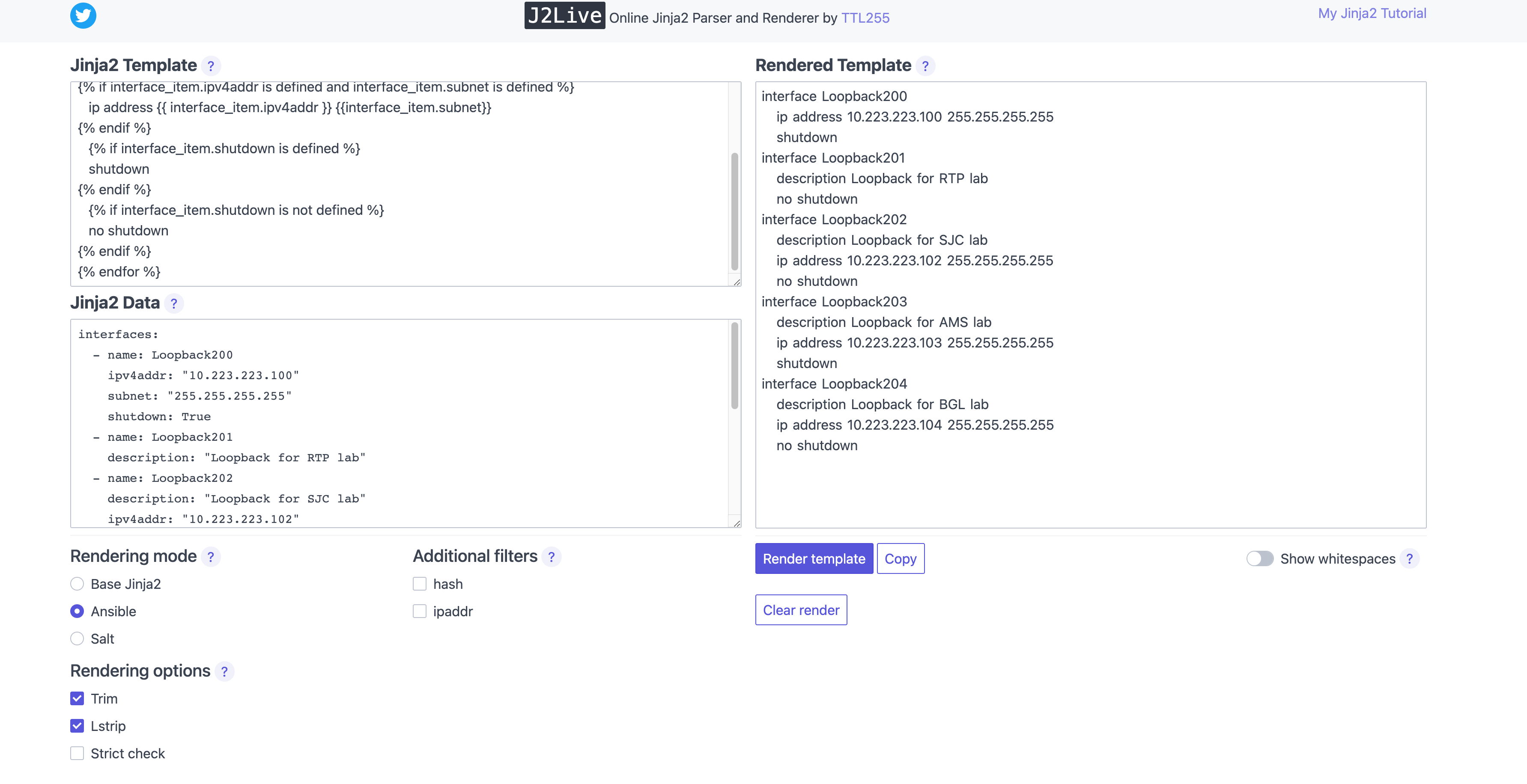
Task: Open My Jinja2 Tutorial link
Action: [x=1372, y=13]
